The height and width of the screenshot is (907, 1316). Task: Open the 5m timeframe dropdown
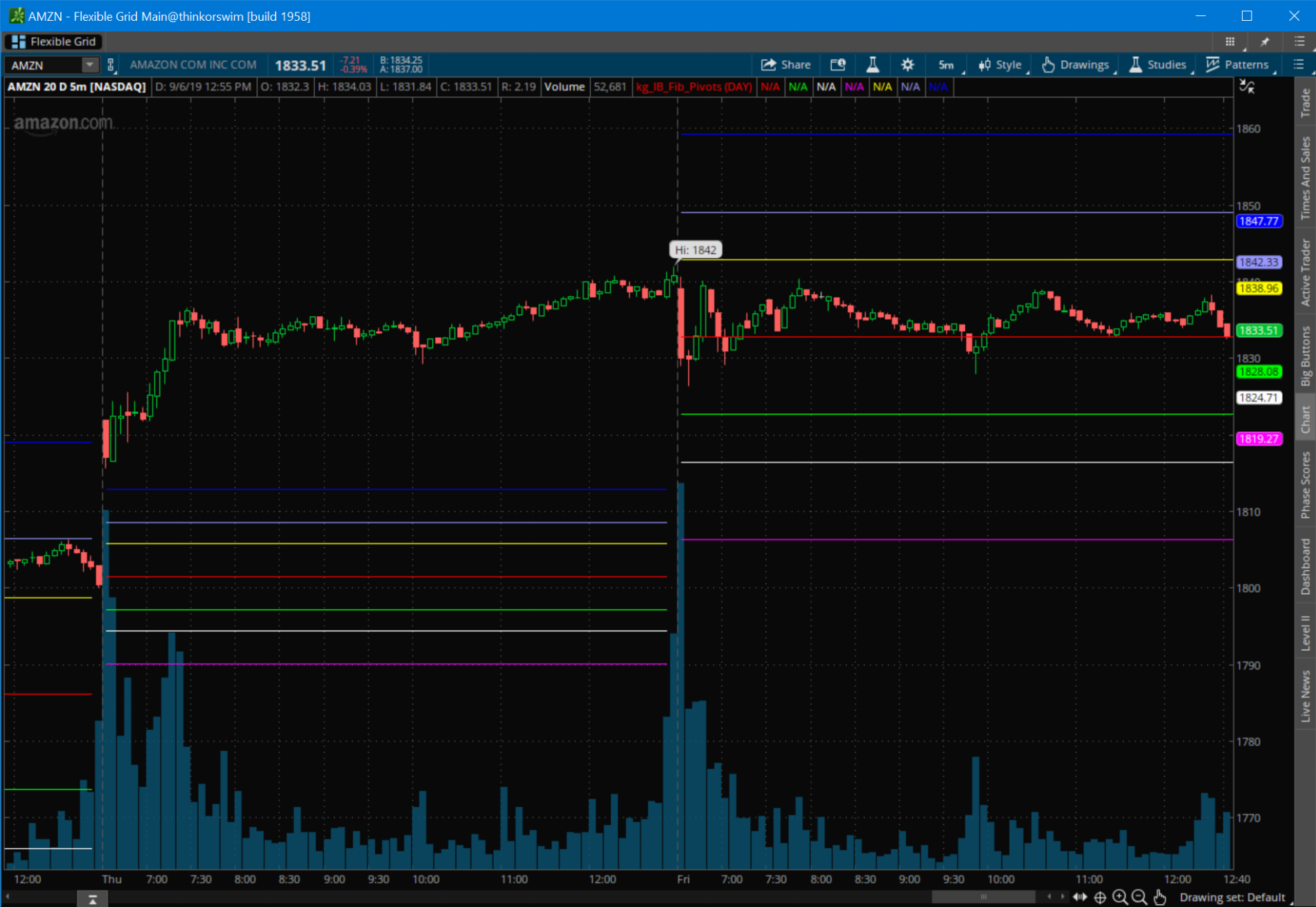click(947, 65)
